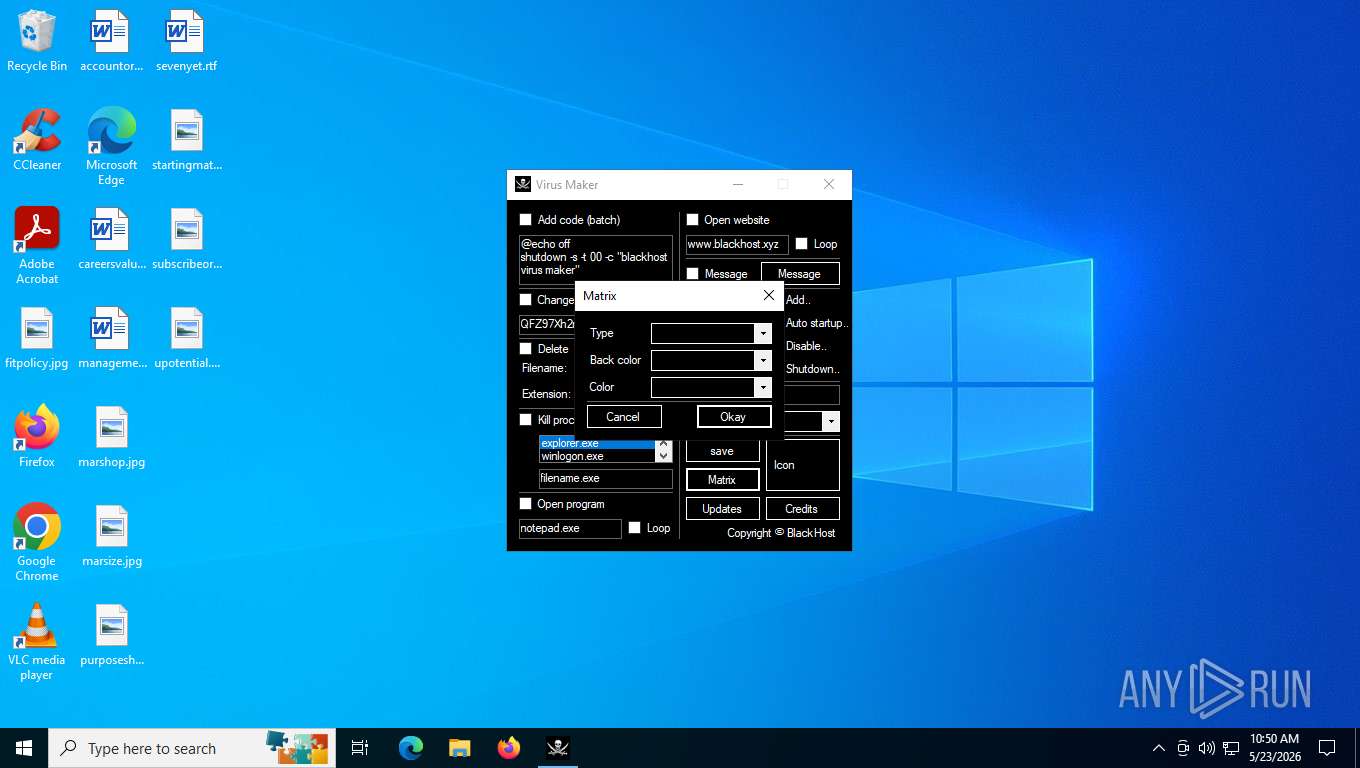Enable the Add code (batch) checkbox
1360x768 pixels.
[x=526, y=220]
